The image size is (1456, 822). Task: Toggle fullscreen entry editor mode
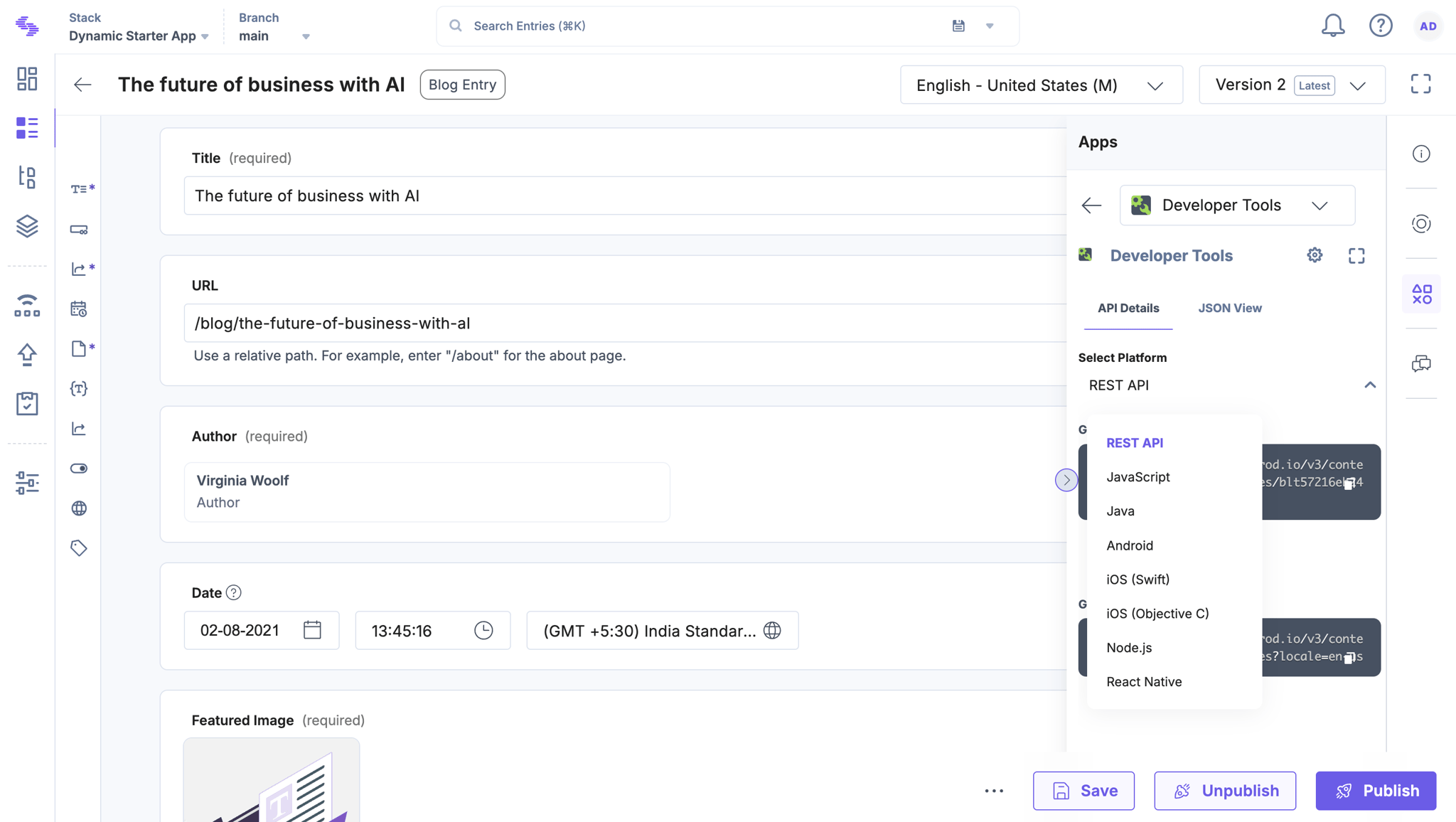coord(1420,84)
